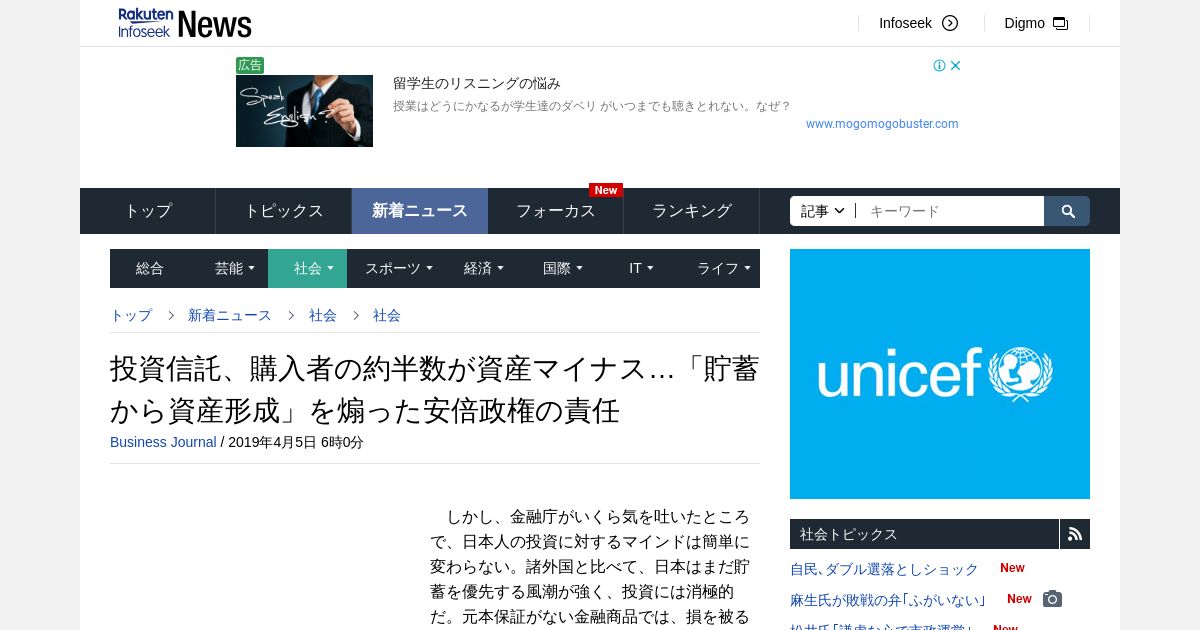Viewport: 1200px width, 630px height.
Task: Open the ランキング tab
Action: point(692,211)
